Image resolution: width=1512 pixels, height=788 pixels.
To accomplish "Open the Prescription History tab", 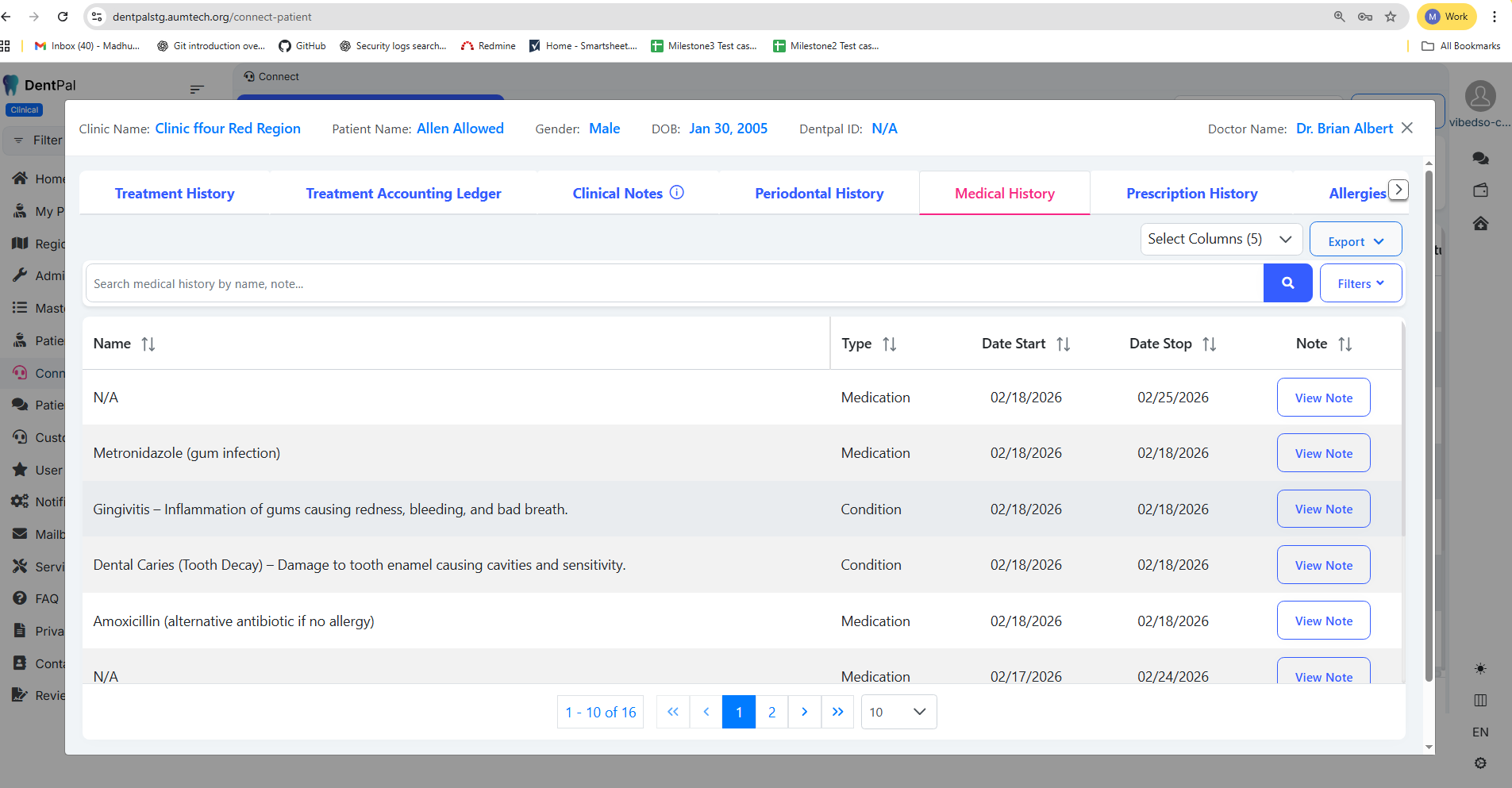I will click(1191, 194).
